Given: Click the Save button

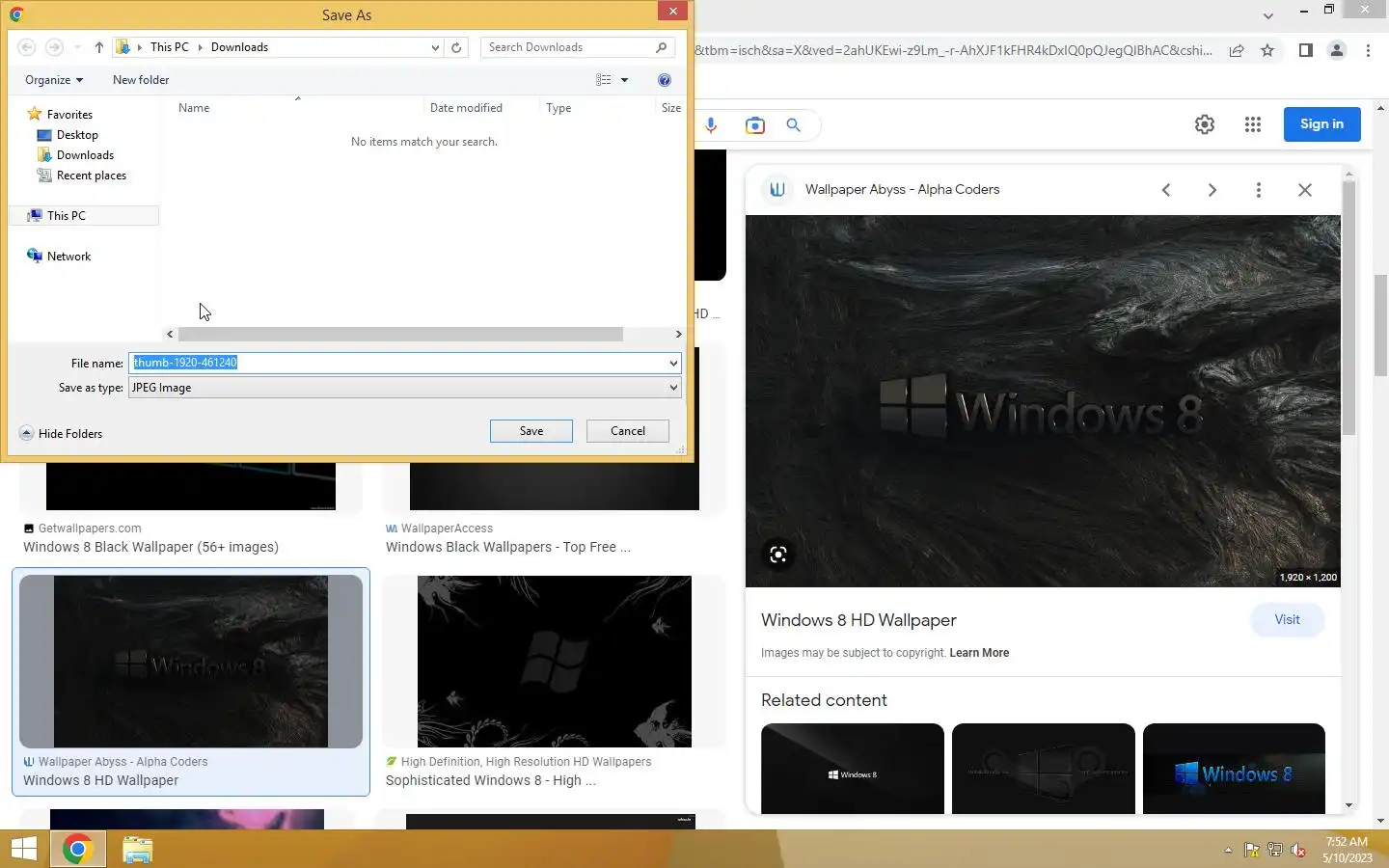Looking at the screenshot, I should pos(531,431).
